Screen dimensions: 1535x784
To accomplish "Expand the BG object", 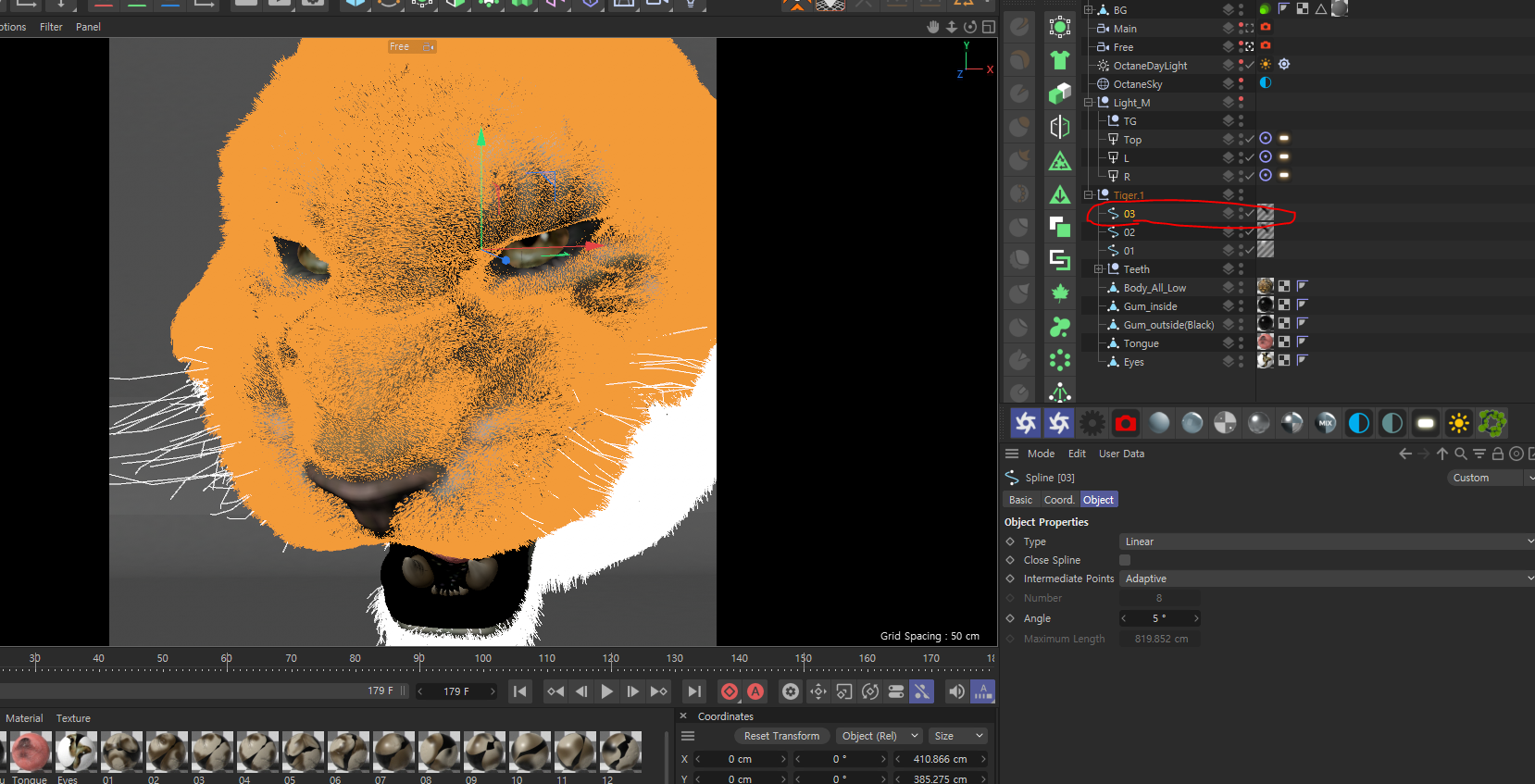I will click(1089, 9).
